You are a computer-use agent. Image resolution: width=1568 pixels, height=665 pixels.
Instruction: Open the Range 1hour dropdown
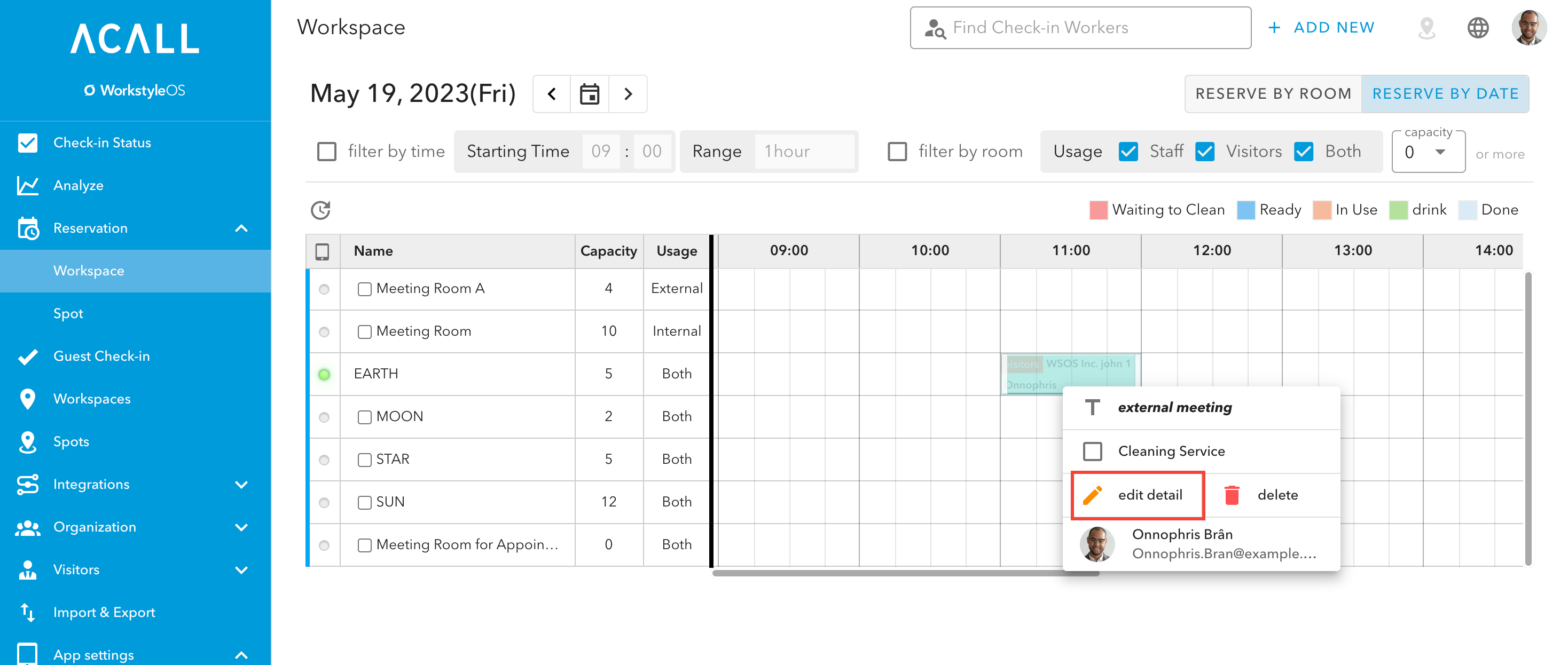point(804,152)
